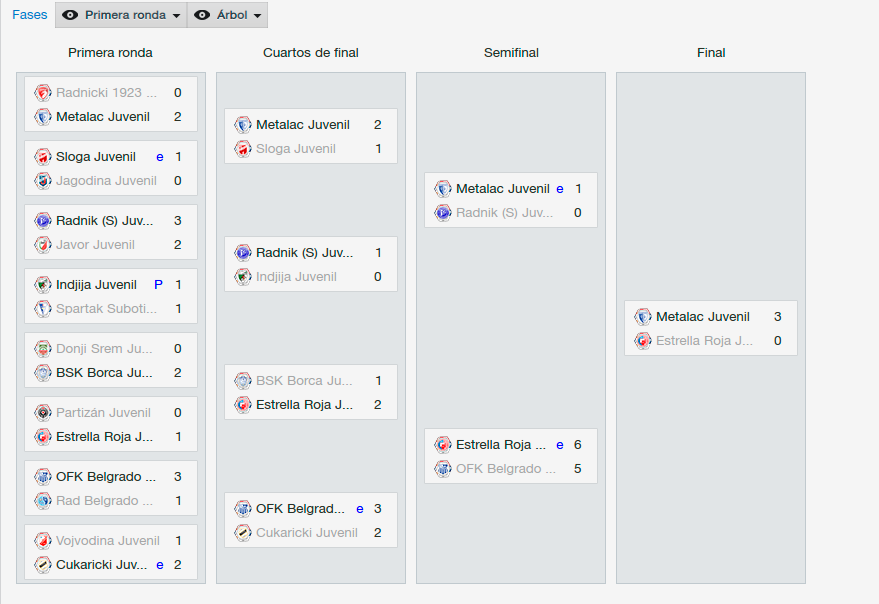Click the blue 'P' penalties marker for Indjija

[159, 285]
